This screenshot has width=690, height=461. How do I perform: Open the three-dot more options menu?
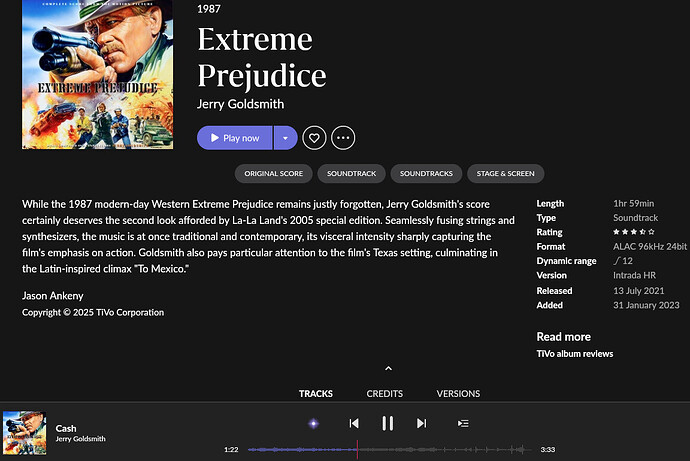click(343, 138)
